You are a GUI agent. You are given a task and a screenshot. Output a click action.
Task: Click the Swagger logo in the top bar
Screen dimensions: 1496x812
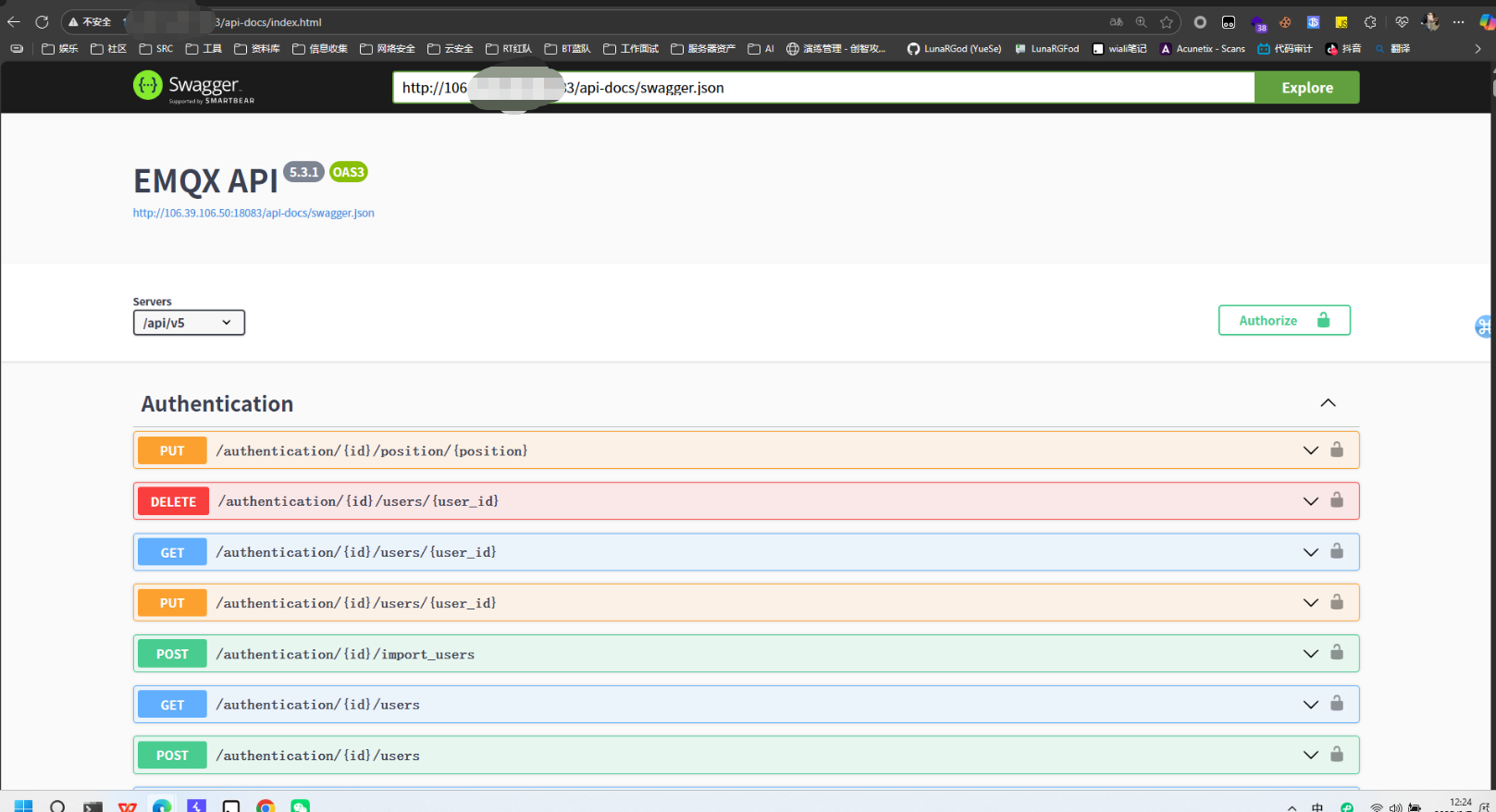193,87
